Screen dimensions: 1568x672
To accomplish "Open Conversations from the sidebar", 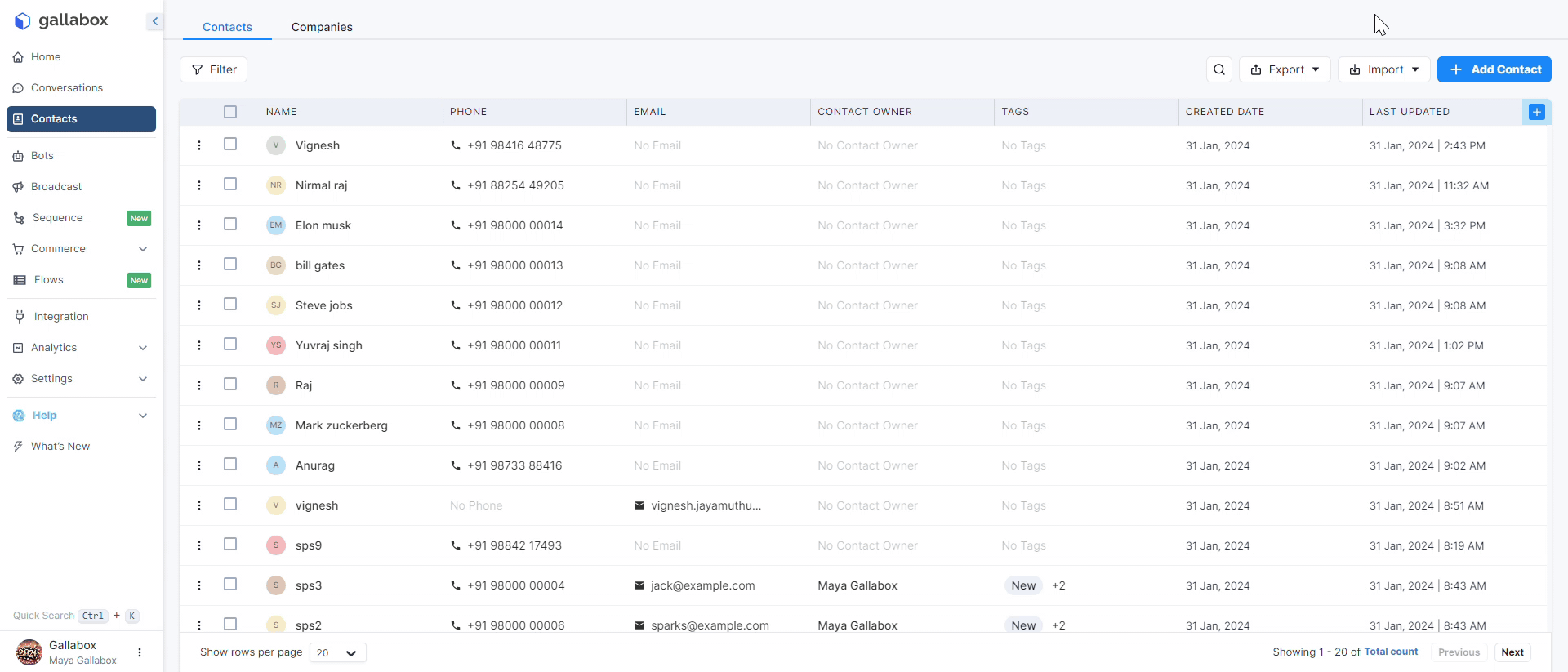I will tap(66, 88).
